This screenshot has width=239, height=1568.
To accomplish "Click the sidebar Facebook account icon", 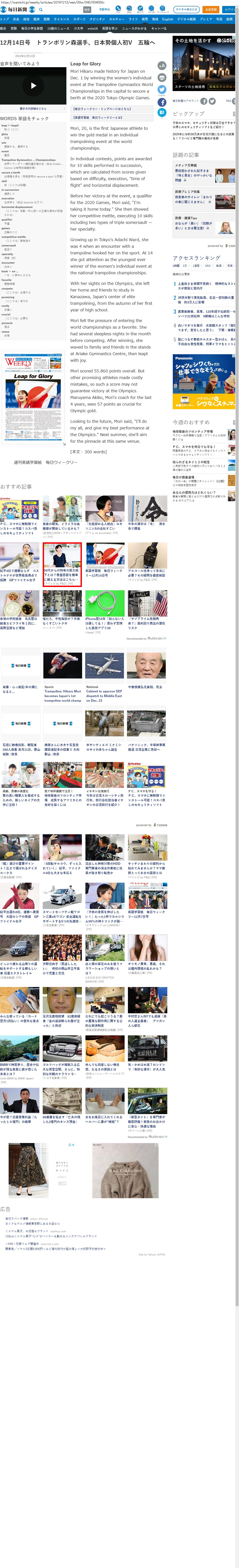I will pos(204,101).
